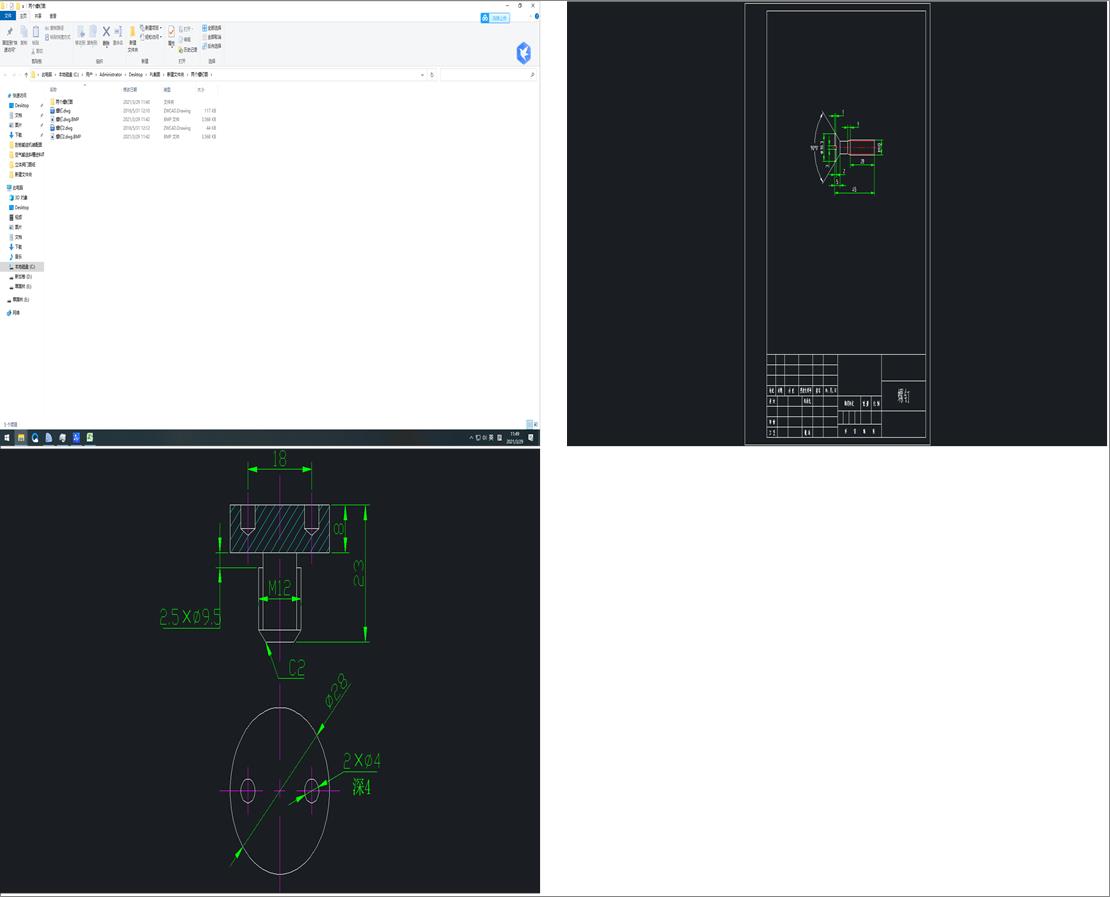Click the Select all icon in ribbon
Viewport: 1110px width, 897px height.
205,28
